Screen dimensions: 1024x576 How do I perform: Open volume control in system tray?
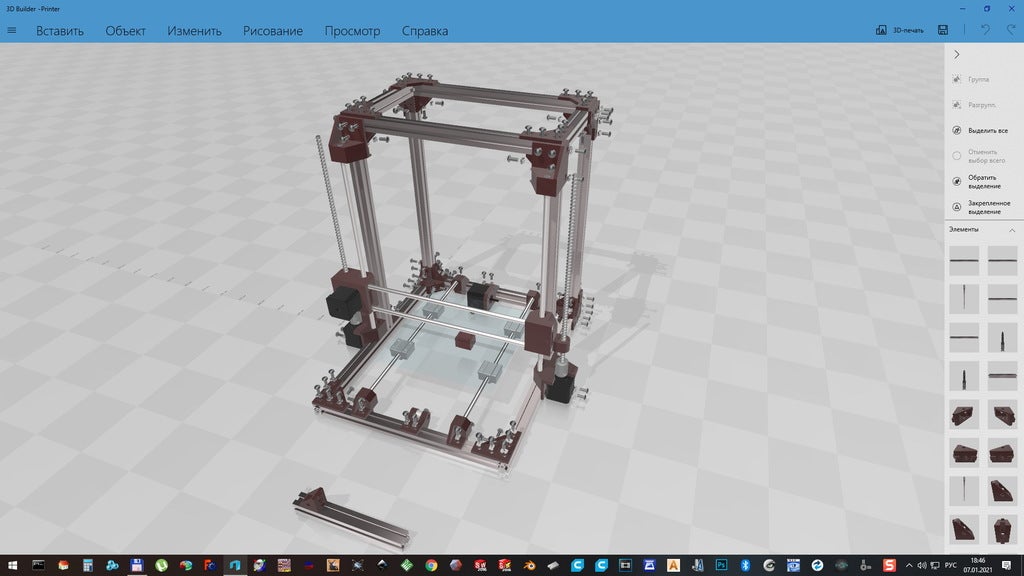[x=921, y=565]
